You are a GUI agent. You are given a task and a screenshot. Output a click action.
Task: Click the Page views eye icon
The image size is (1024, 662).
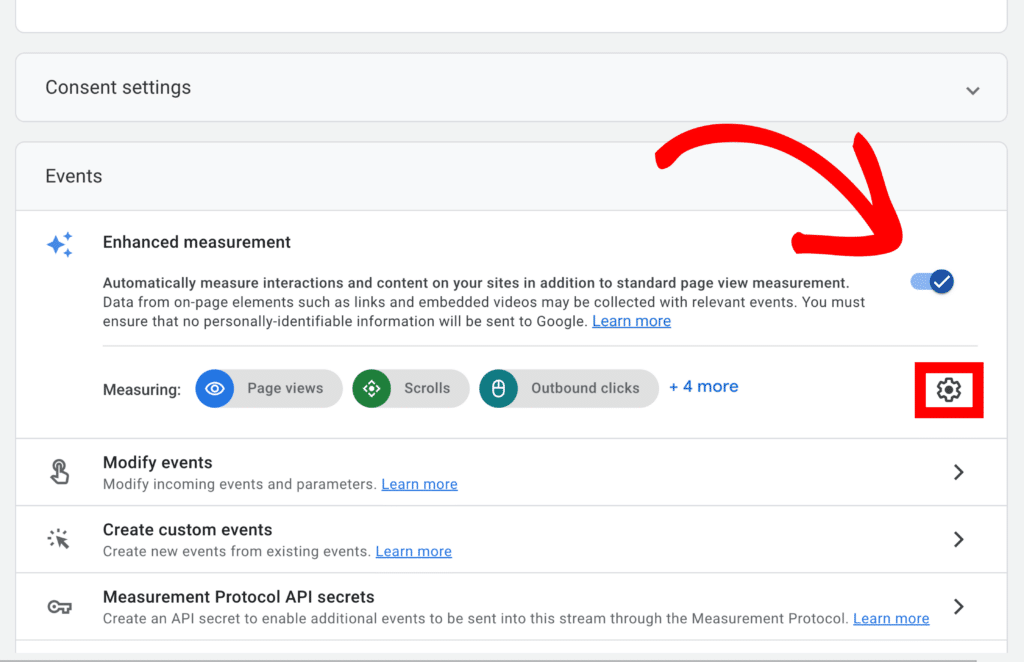tap(214, 389)
